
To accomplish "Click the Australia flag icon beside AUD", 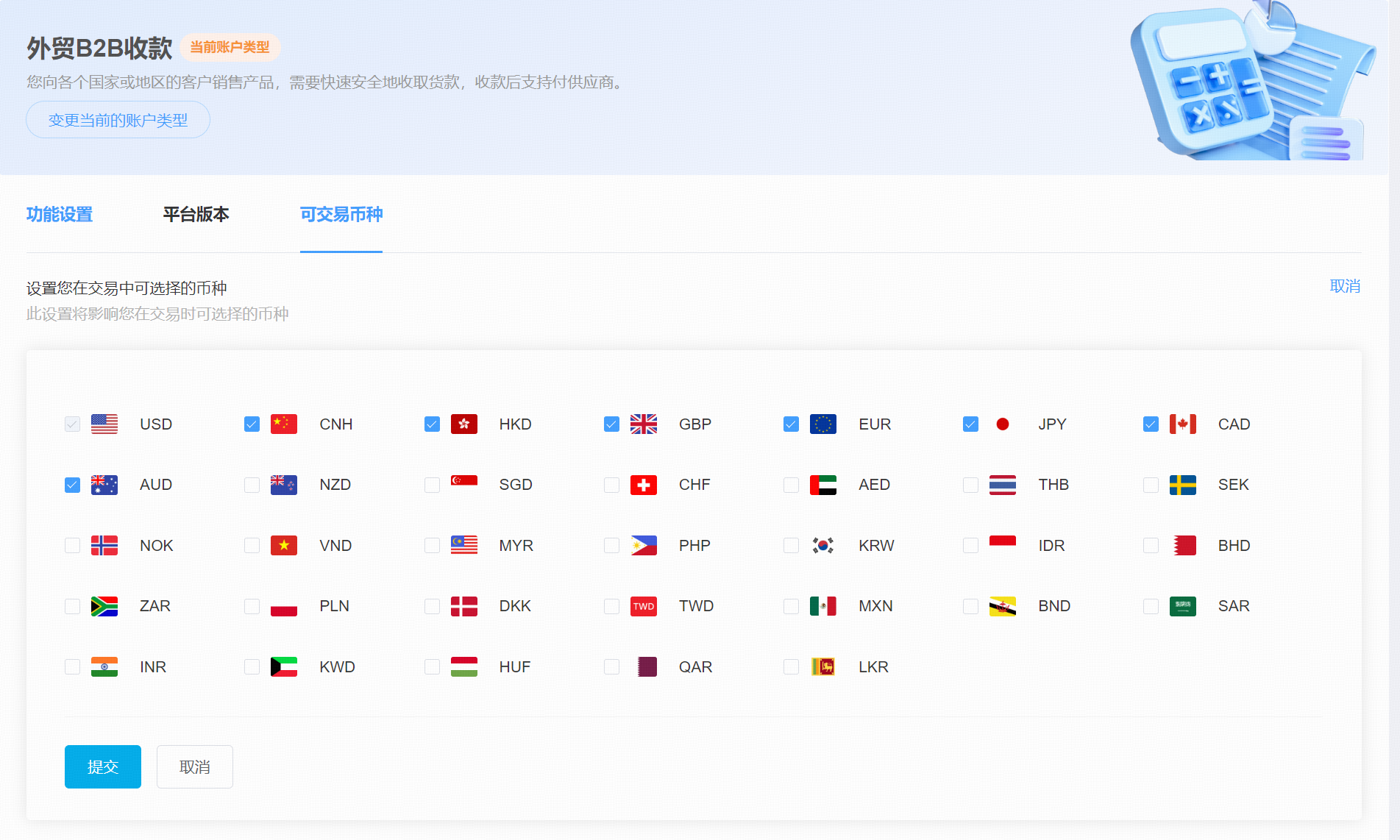I will (104, 485).
